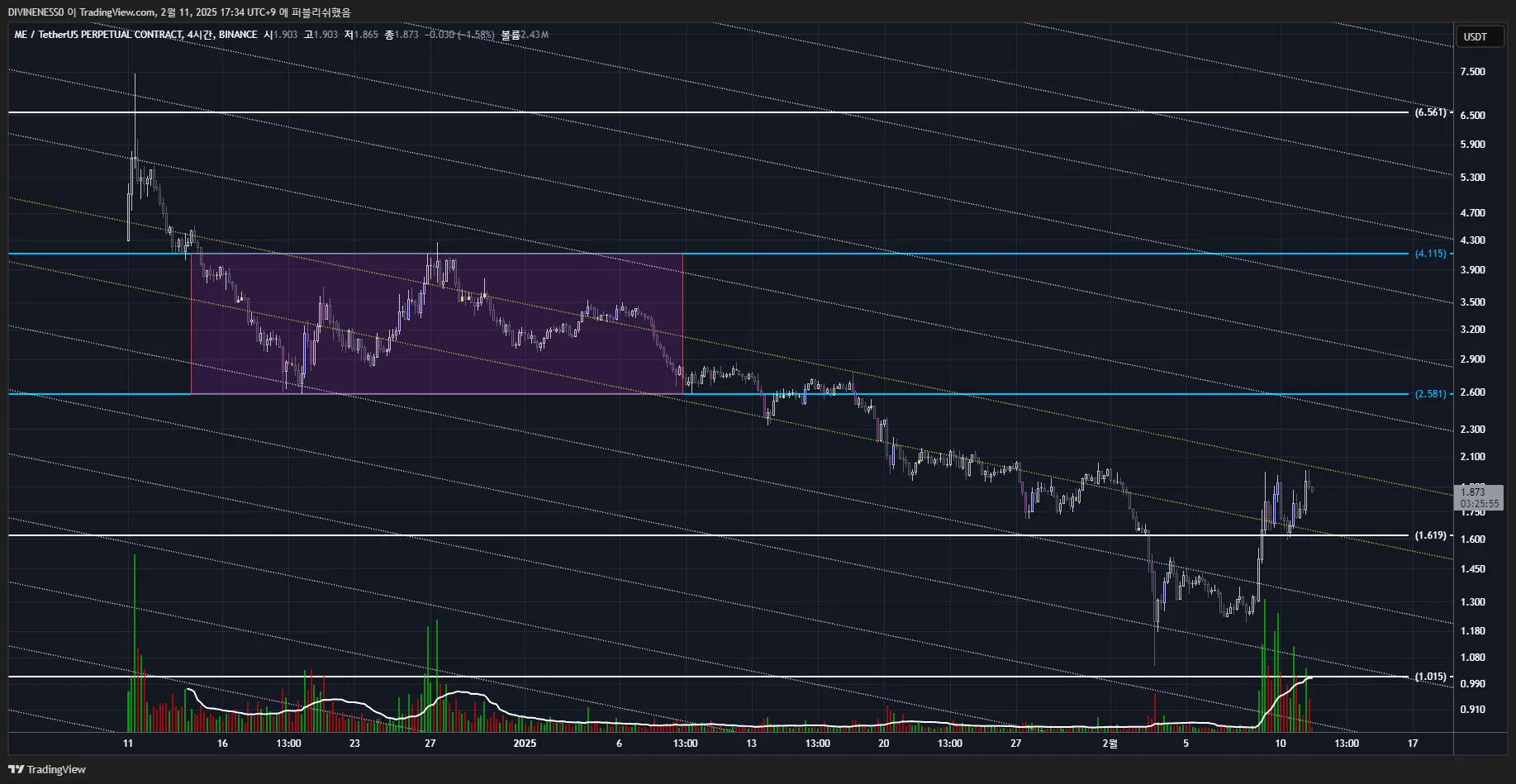Viewport: 1516px width, 784px height.
Task: Select the purple range rectangle drawing
Action: click(437, 323)
